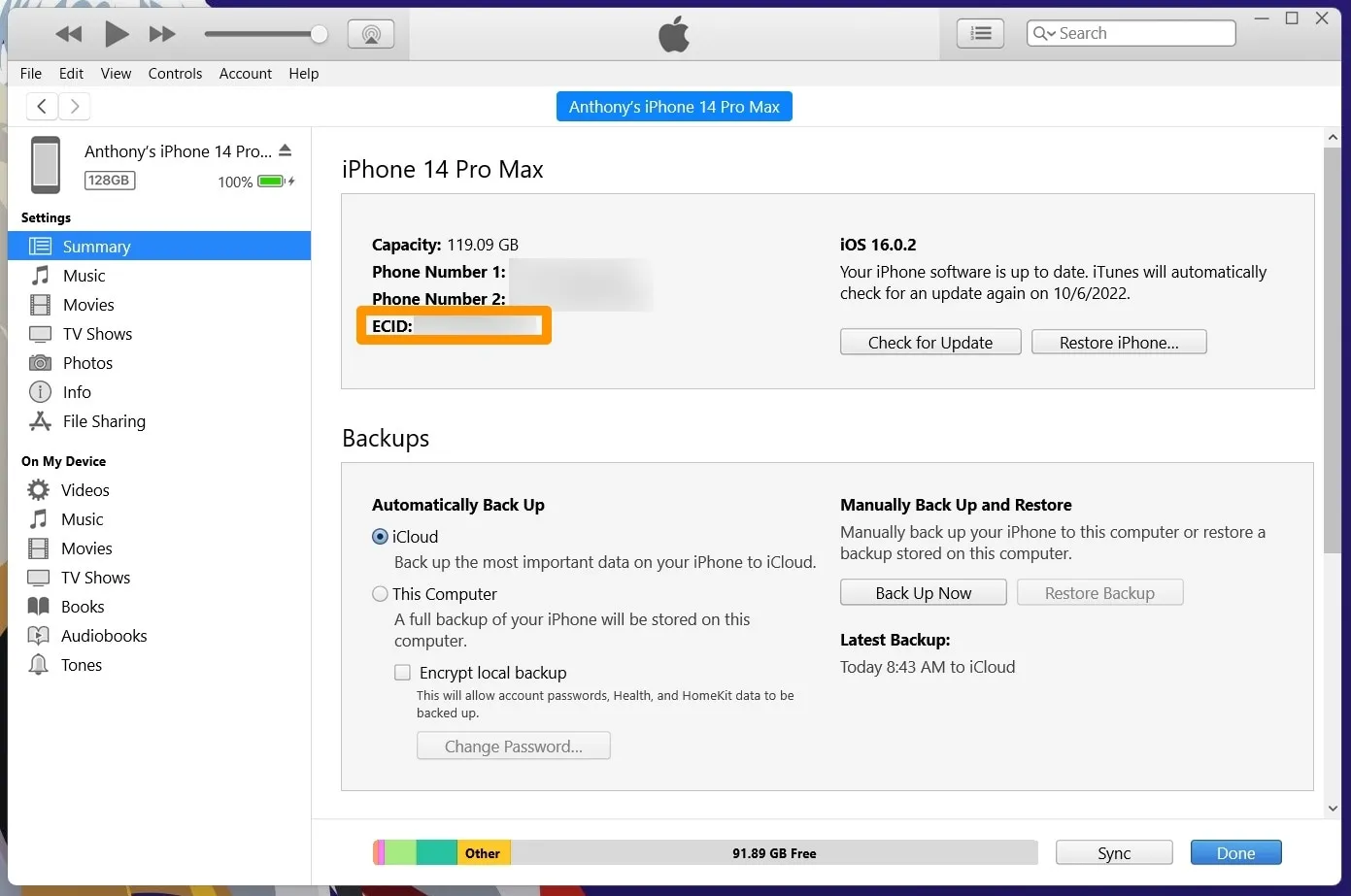
Task: Open the File menu
Action: point(31,74)
